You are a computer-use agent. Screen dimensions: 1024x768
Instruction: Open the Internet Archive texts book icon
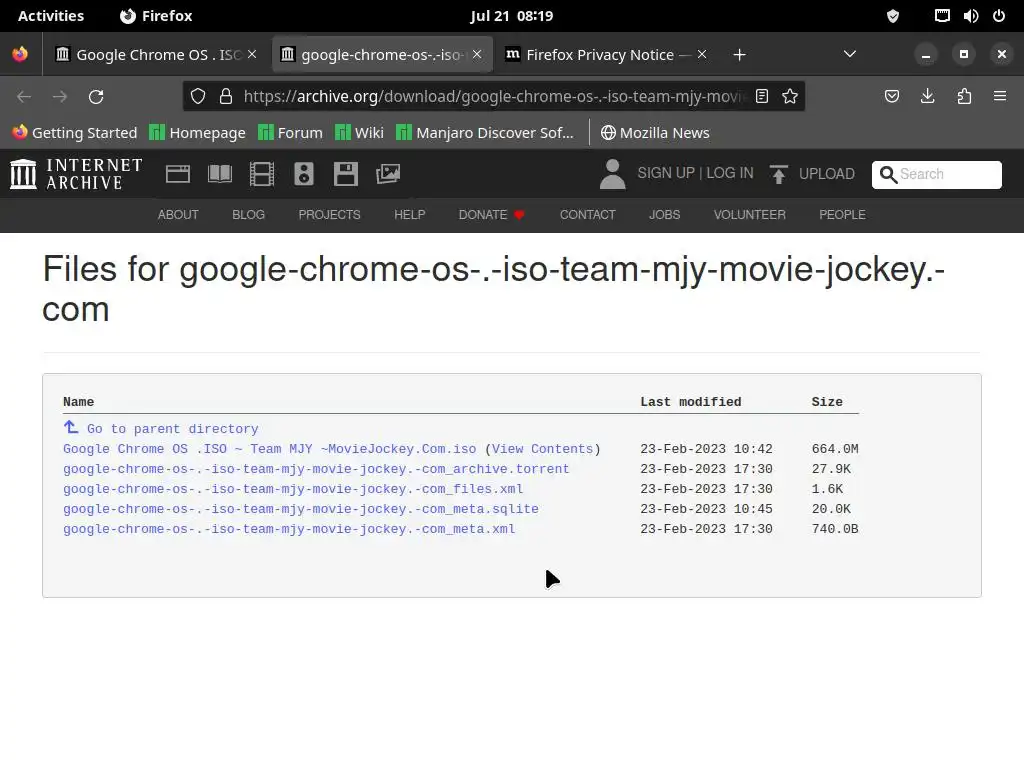coord(219,174)
